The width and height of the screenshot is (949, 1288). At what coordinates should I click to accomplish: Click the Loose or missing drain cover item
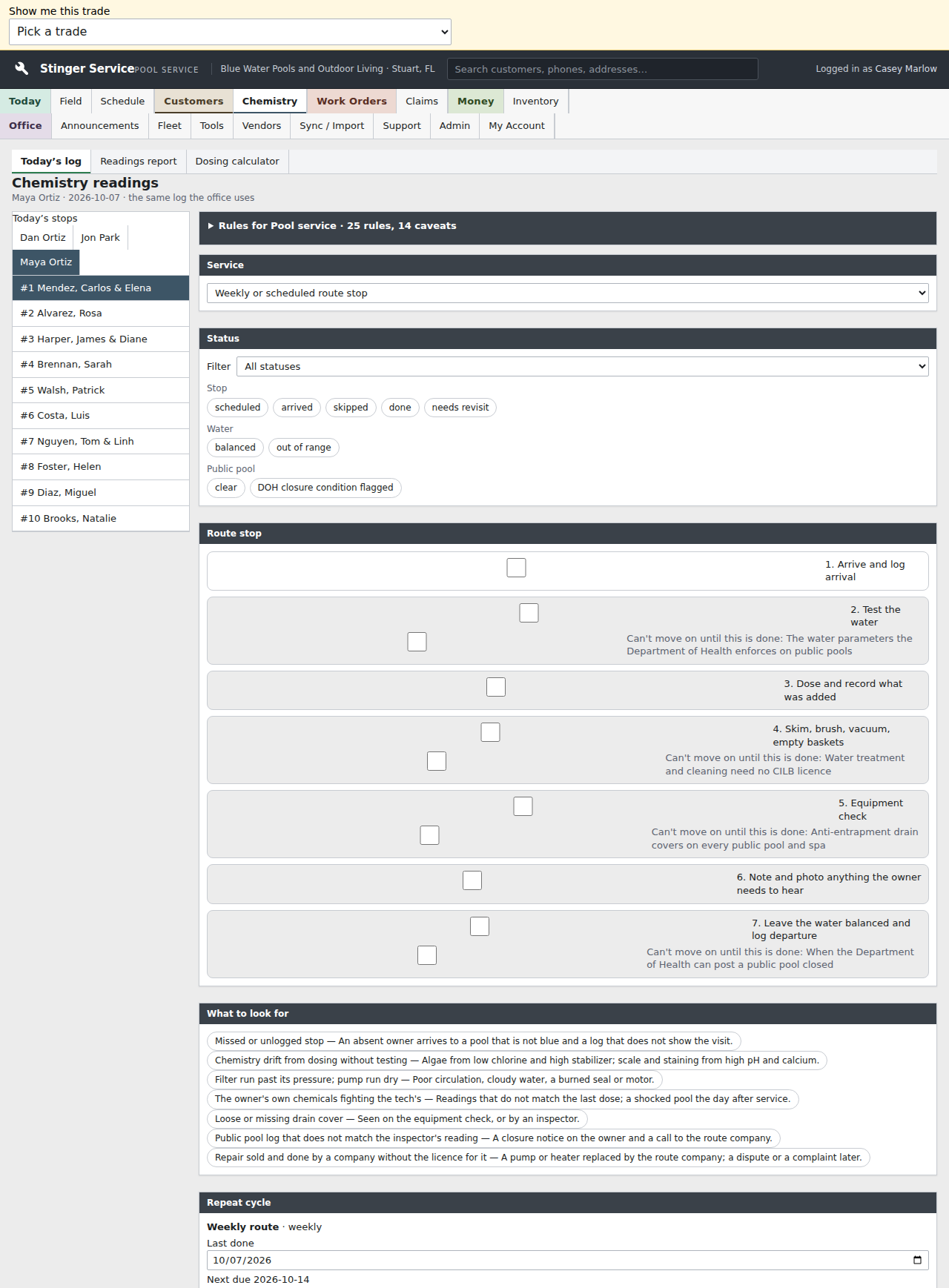[x=397, y=1119]
